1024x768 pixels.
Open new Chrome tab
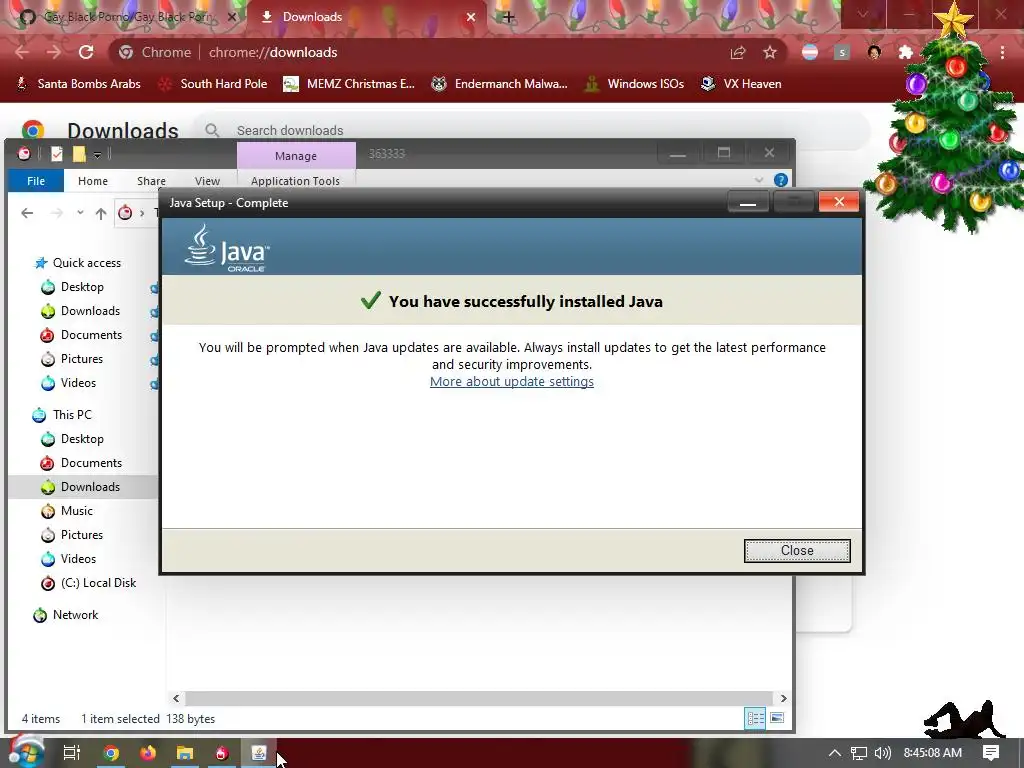[x=508, y=17]
